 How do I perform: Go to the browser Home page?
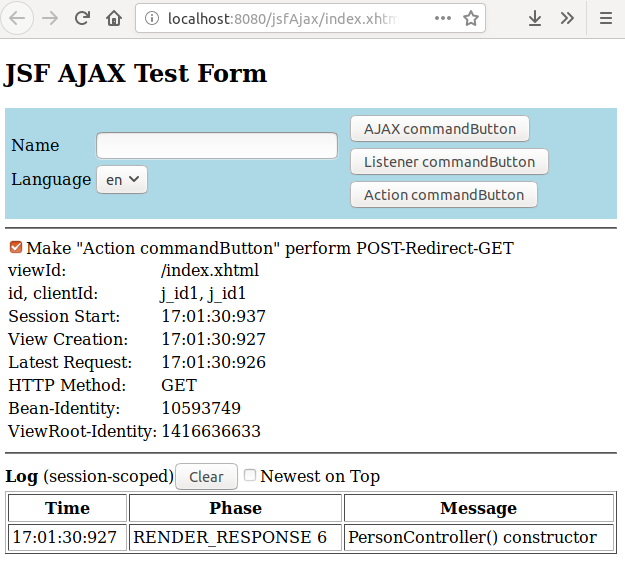pyautogui.click(x=114, y=18)
